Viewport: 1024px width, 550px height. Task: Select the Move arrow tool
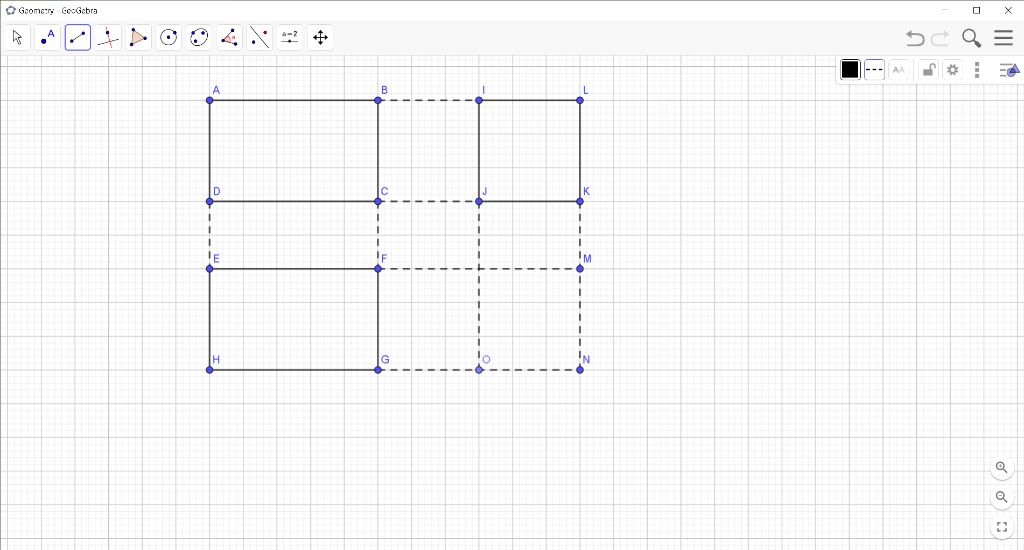click(18, 37)
